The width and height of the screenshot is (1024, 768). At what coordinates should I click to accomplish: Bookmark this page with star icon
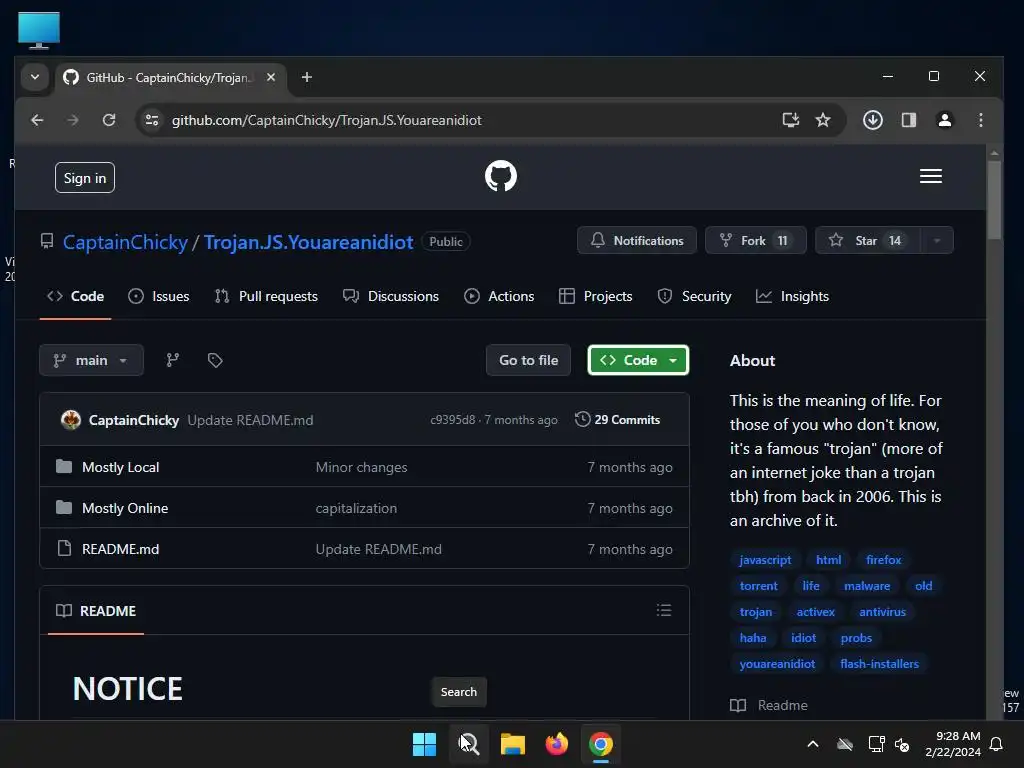pyautogui.click(x=823, y=120)
